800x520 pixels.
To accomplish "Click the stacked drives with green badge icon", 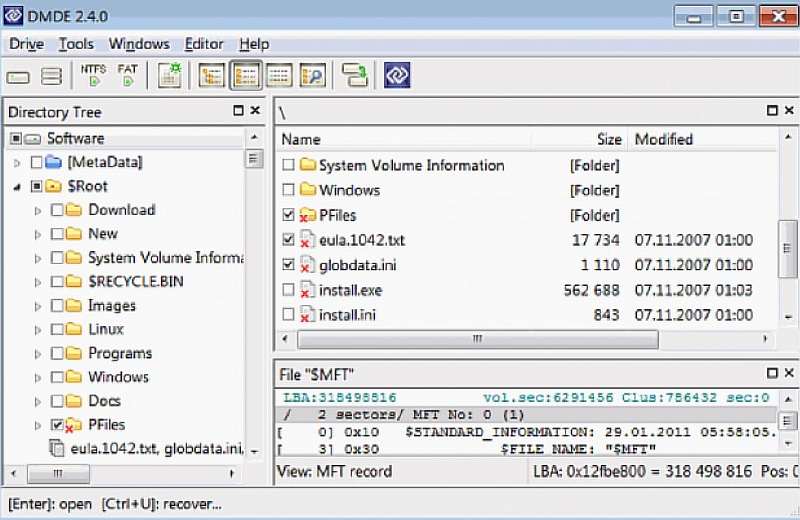I will (355, 76).
